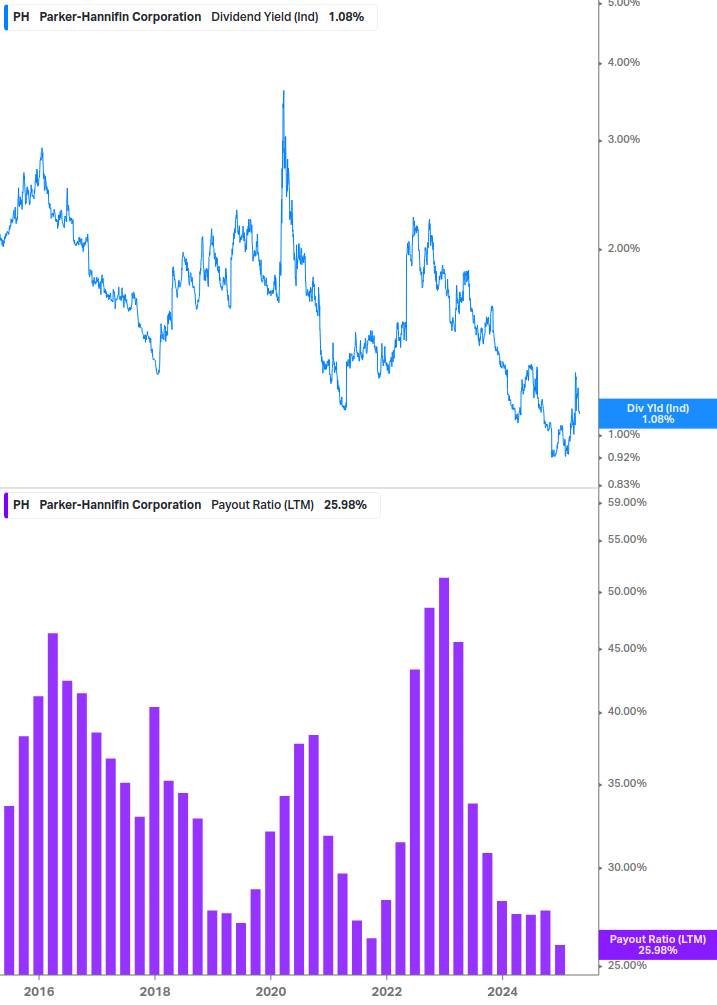The width and height of the screenshot is (717, 1005).
Task: Click the 40.00% tick on the payout ratio axis
Action: 627,711
